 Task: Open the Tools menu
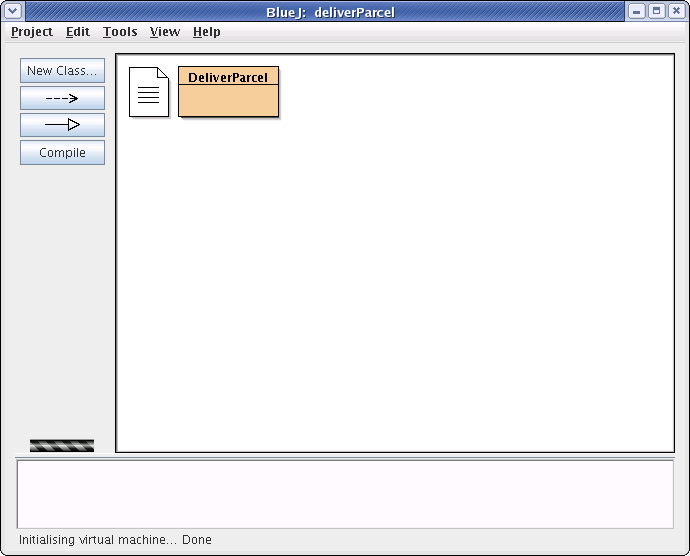coord(120,32)
